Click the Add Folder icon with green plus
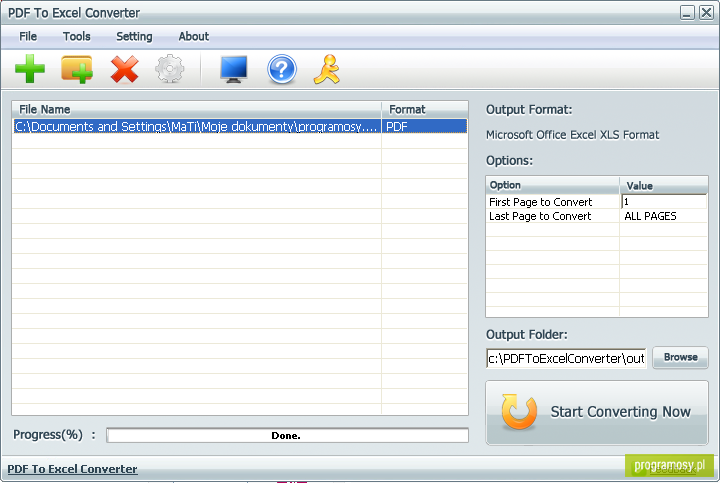This screenshot has width=720, height=483. [77, 69]
